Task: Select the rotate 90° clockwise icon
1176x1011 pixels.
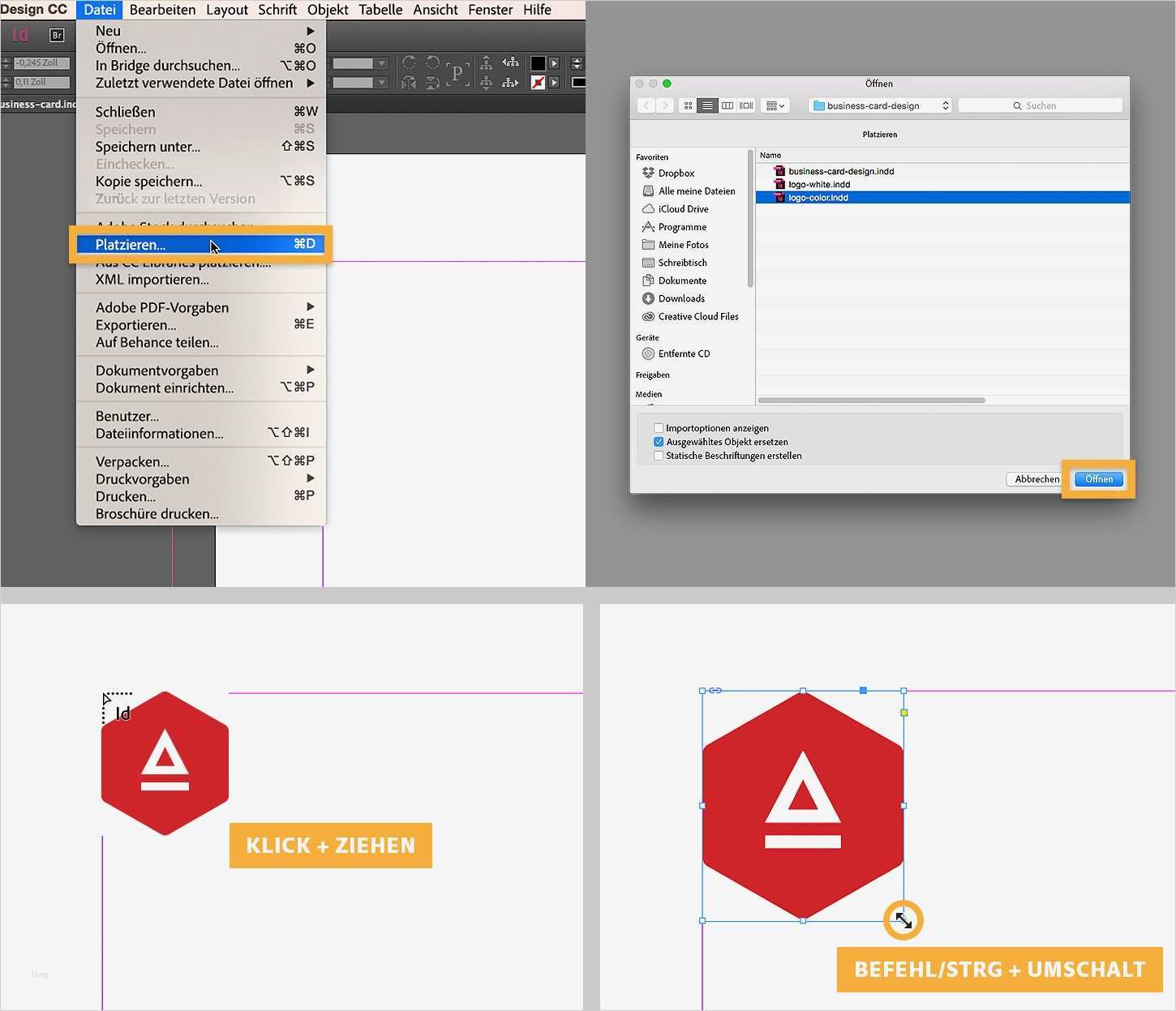Action: [x=409, y=62]
